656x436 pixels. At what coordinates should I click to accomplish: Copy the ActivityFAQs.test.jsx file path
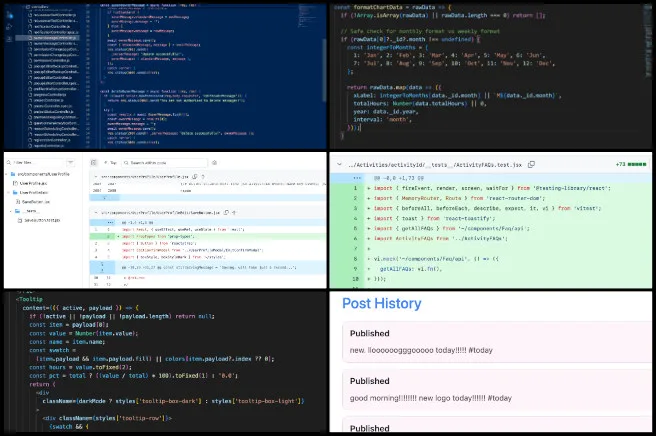531,164
